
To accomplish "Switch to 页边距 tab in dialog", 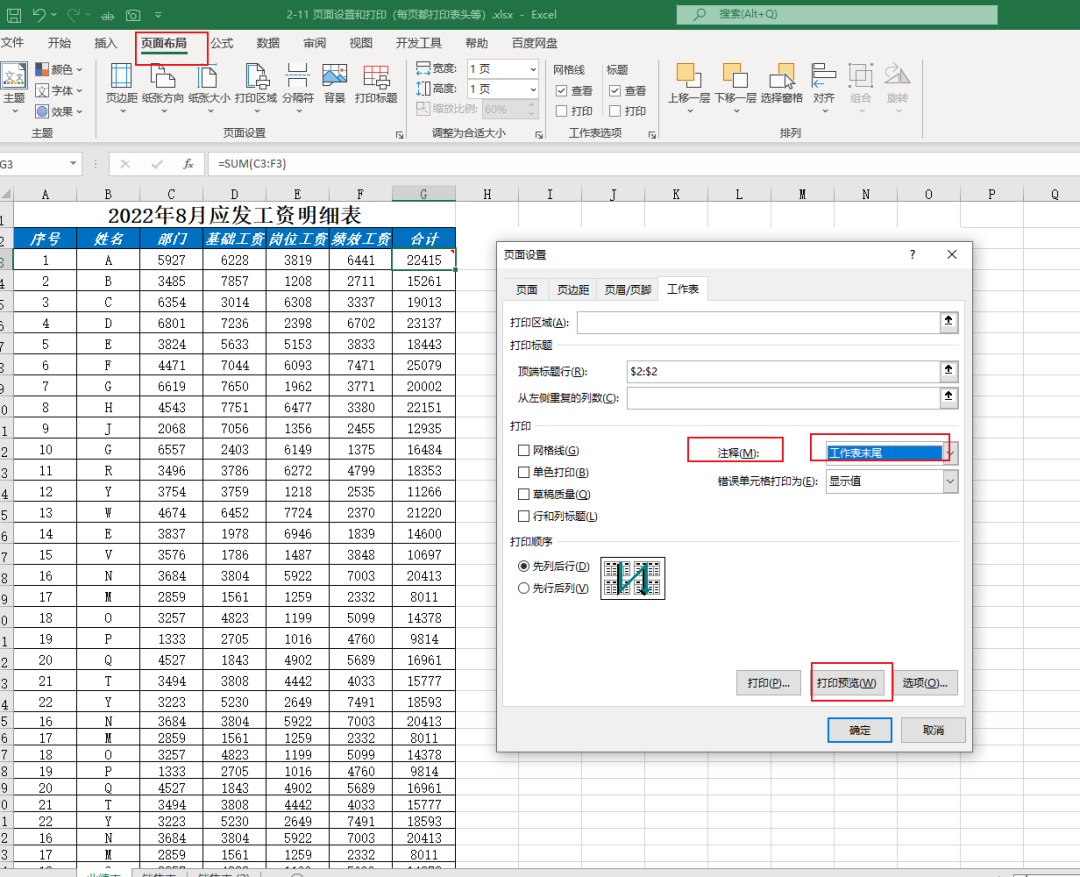I will coord(573,289).
